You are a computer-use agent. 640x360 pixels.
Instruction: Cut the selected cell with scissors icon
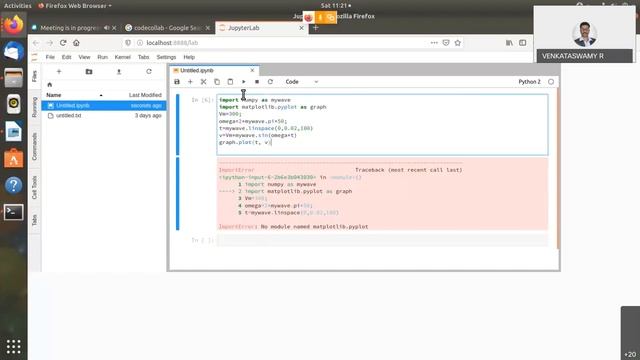click(x=203, y=82)
